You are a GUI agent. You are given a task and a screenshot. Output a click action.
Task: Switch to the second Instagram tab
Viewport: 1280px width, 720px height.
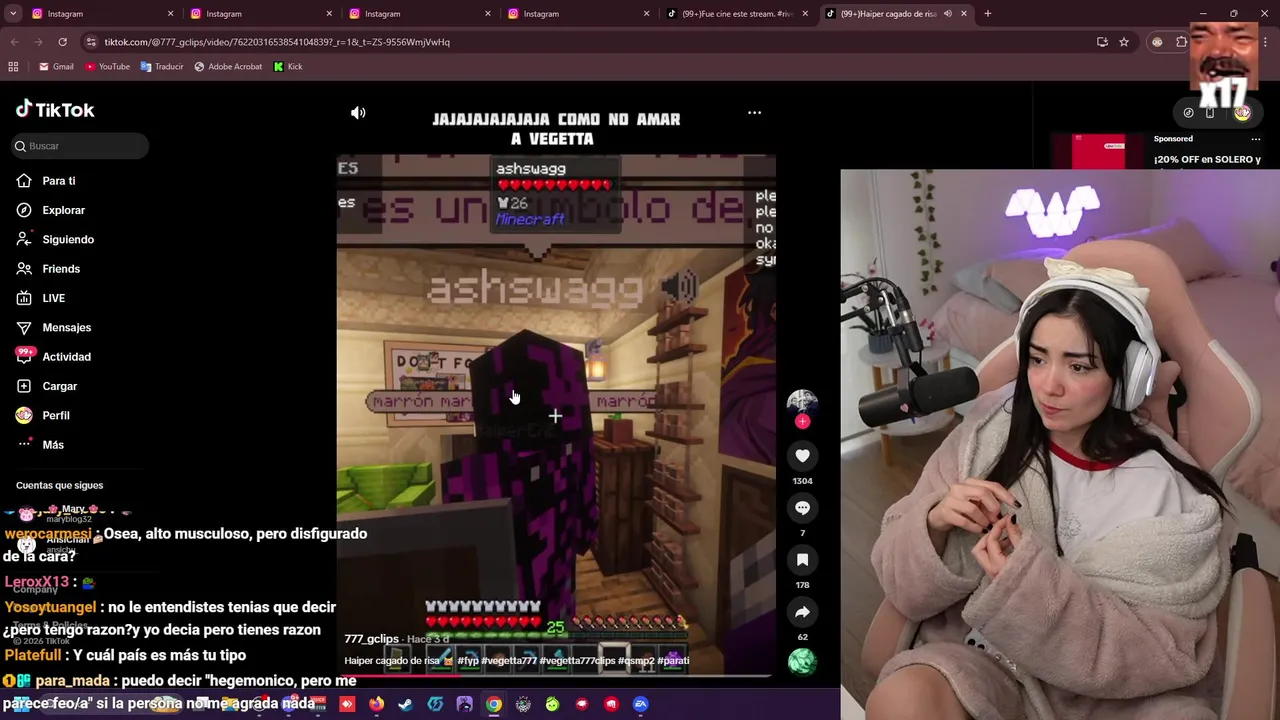coord(259,14)
